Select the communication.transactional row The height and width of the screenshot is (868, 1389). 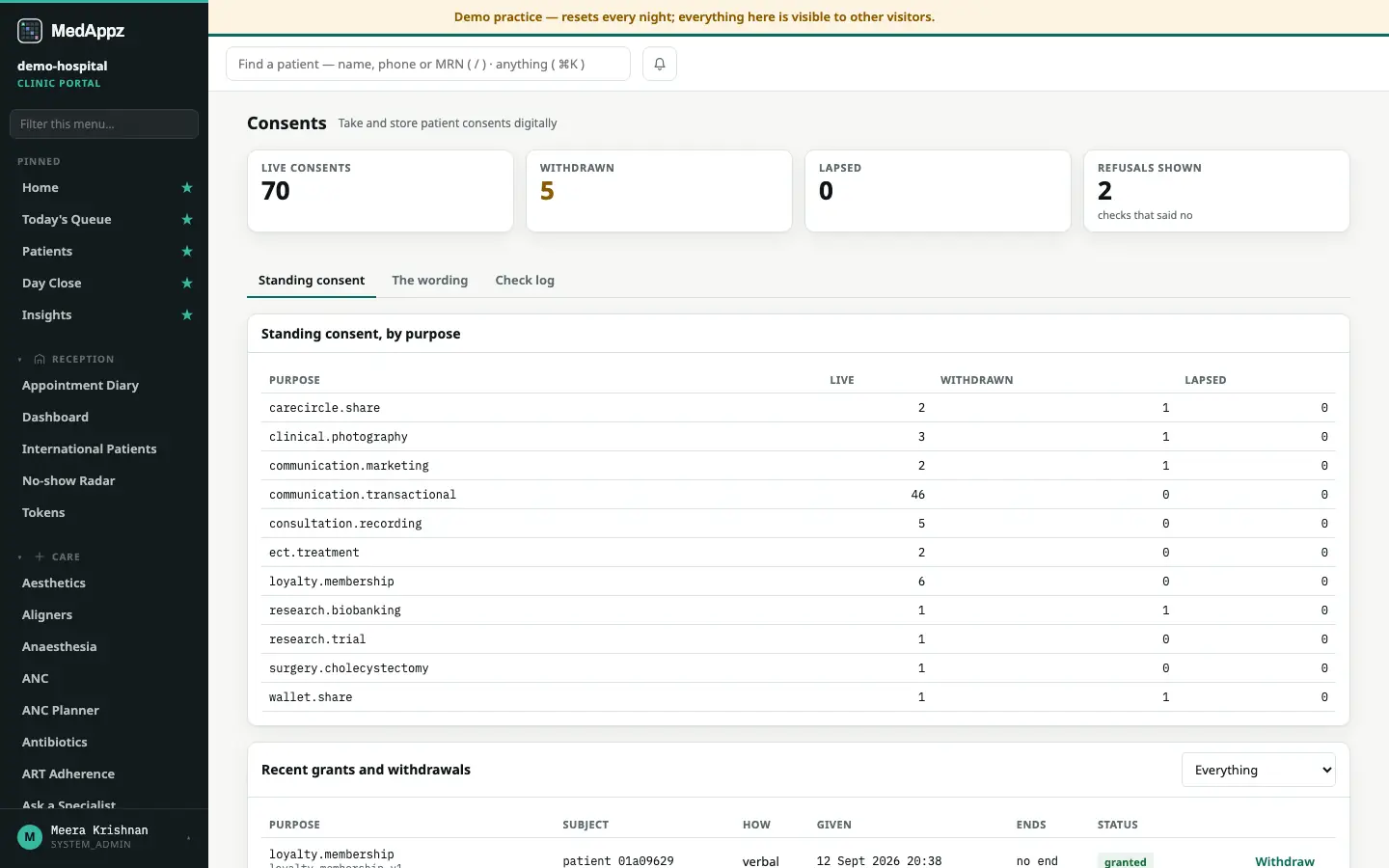pyautogui.click(x=799, y=495)
